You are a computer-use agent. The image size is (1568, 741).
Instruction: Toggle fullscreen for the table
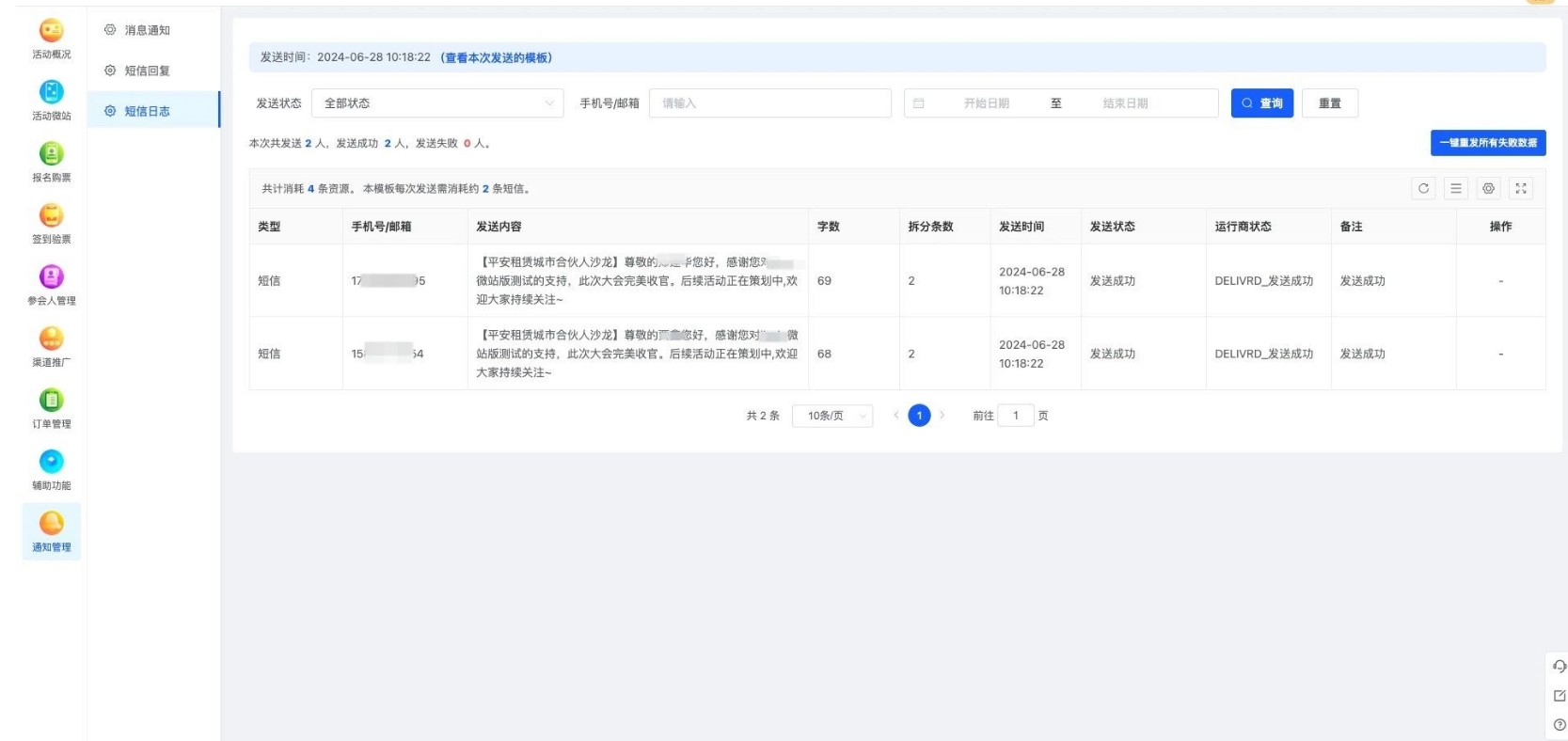(x=1520, y=189)
